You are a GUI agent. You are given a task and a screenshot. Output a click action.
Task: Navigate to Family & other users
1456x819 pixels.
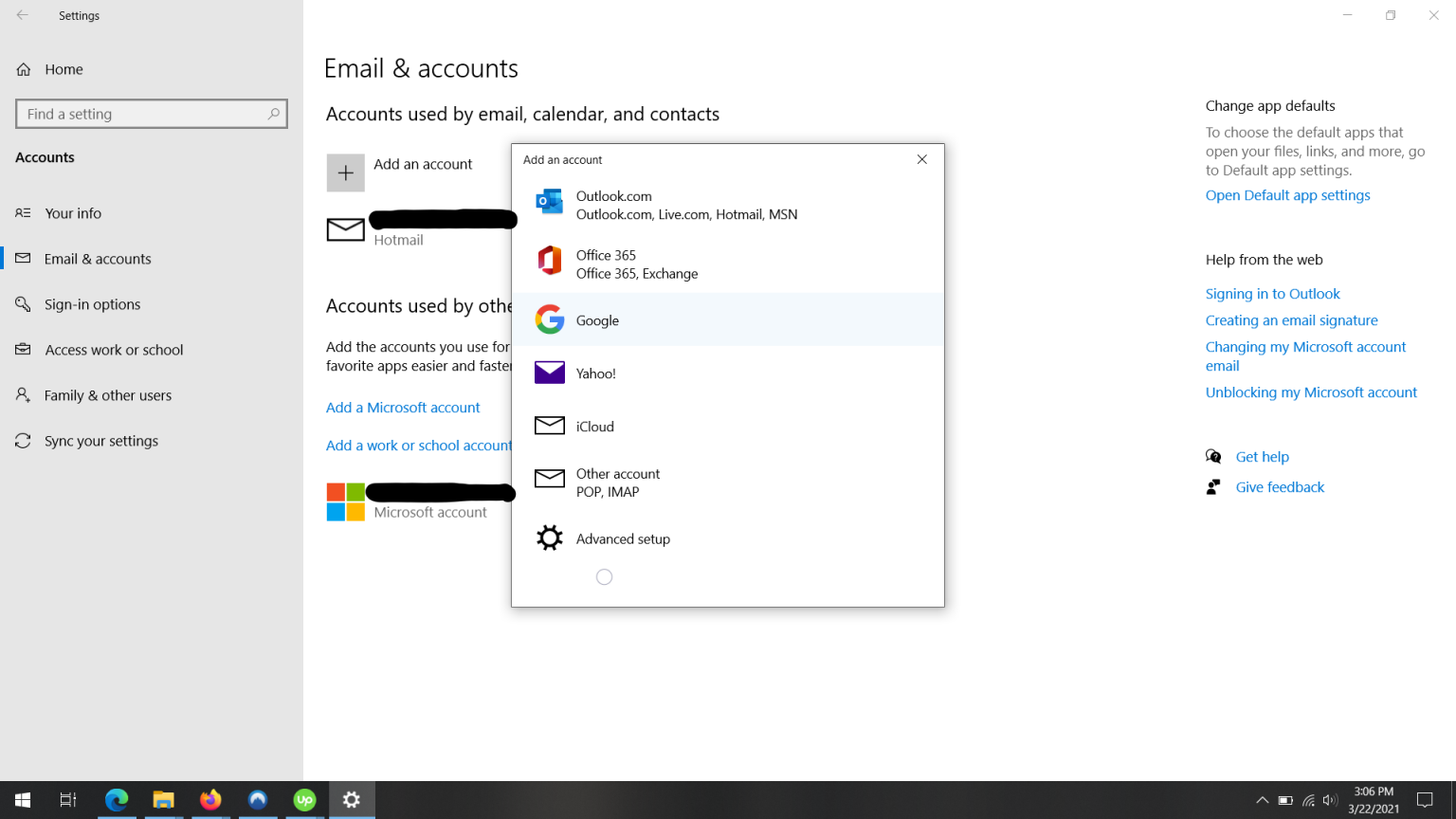[x=108, y=395]
